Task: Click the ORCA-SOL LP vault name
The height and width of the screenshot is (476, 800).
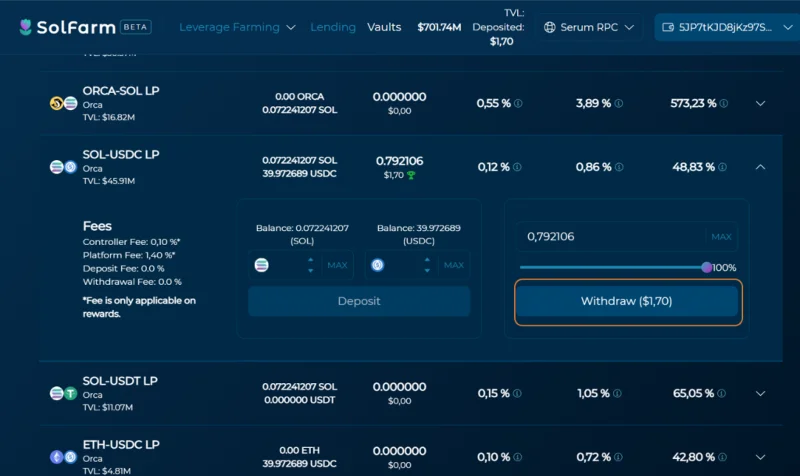Action: click(121, 90)
